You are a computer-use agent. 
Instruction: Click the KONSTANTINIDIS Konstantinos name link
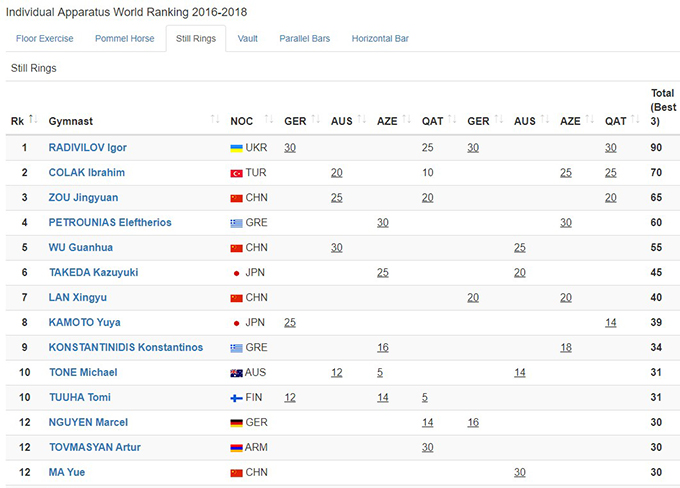point(125,348)
